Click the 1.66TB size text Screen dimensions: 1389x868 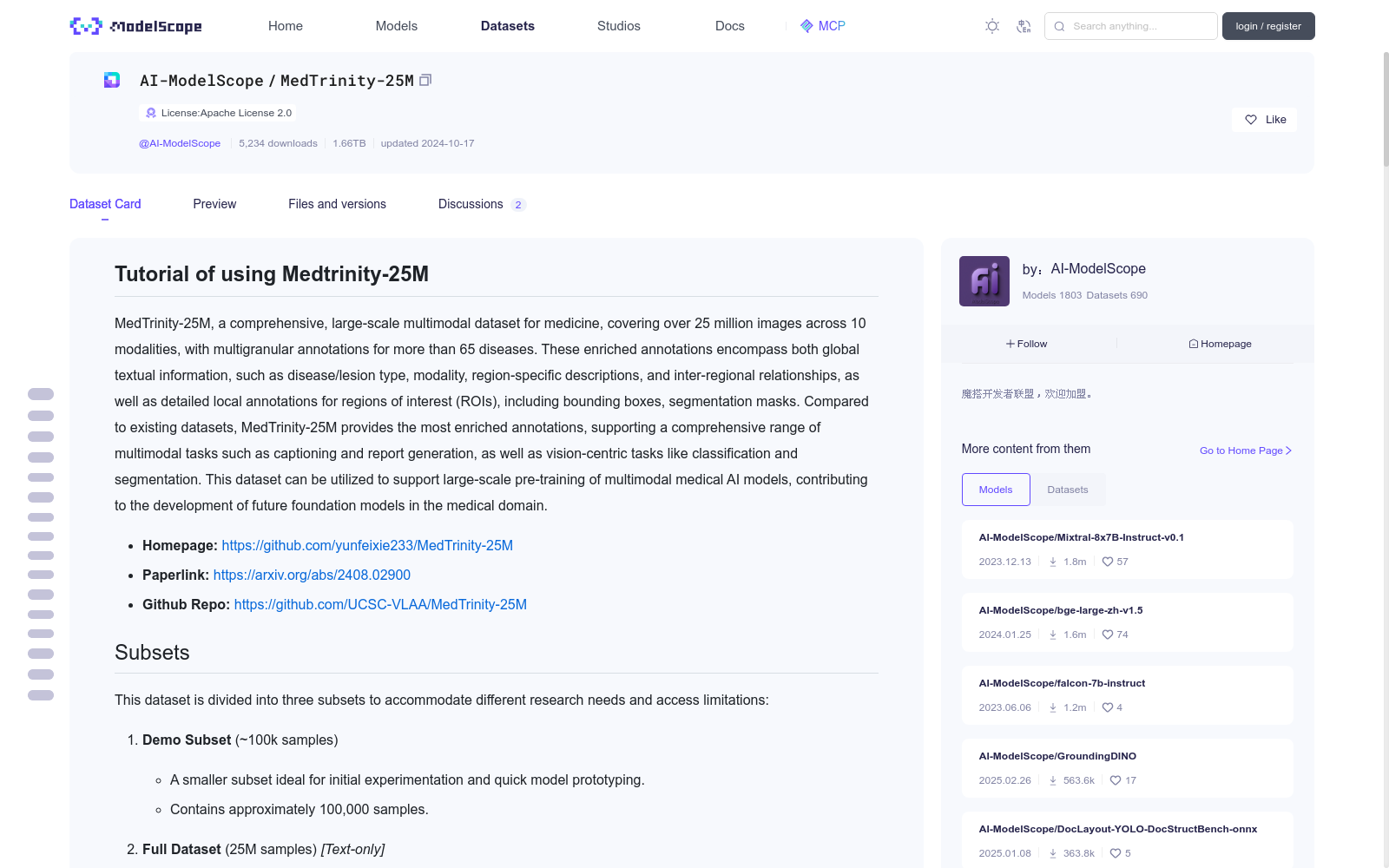(x=349, y=143)
